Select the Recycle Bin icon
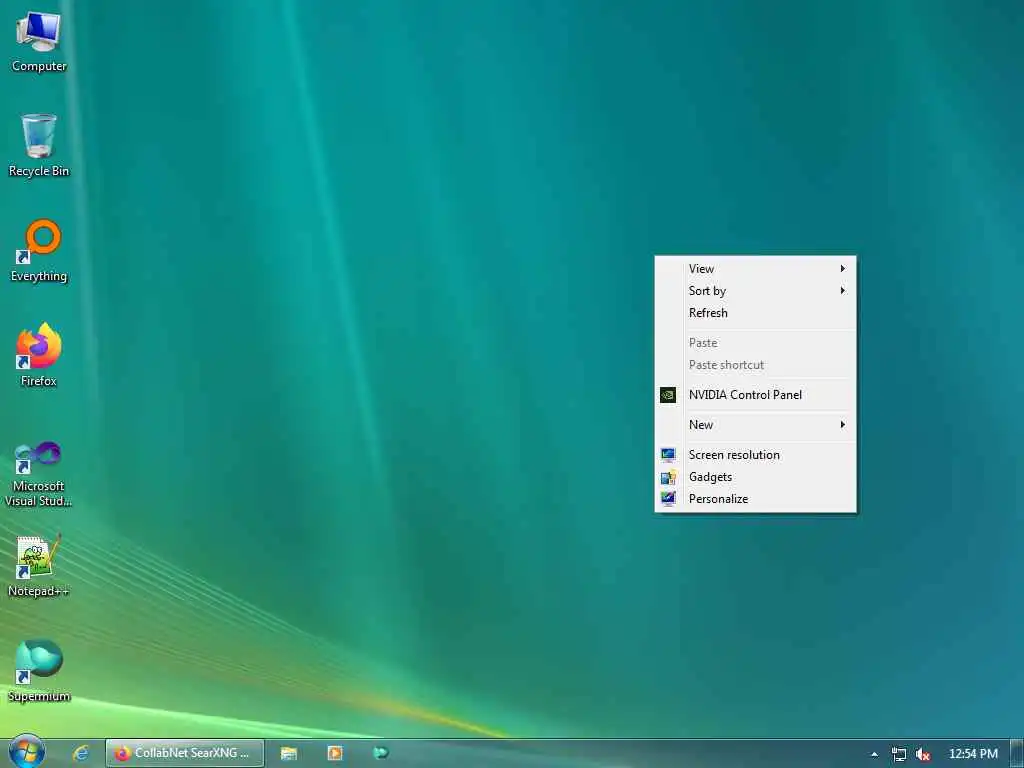This screenshot has height=768, width=1024. (x=39, y=146)
